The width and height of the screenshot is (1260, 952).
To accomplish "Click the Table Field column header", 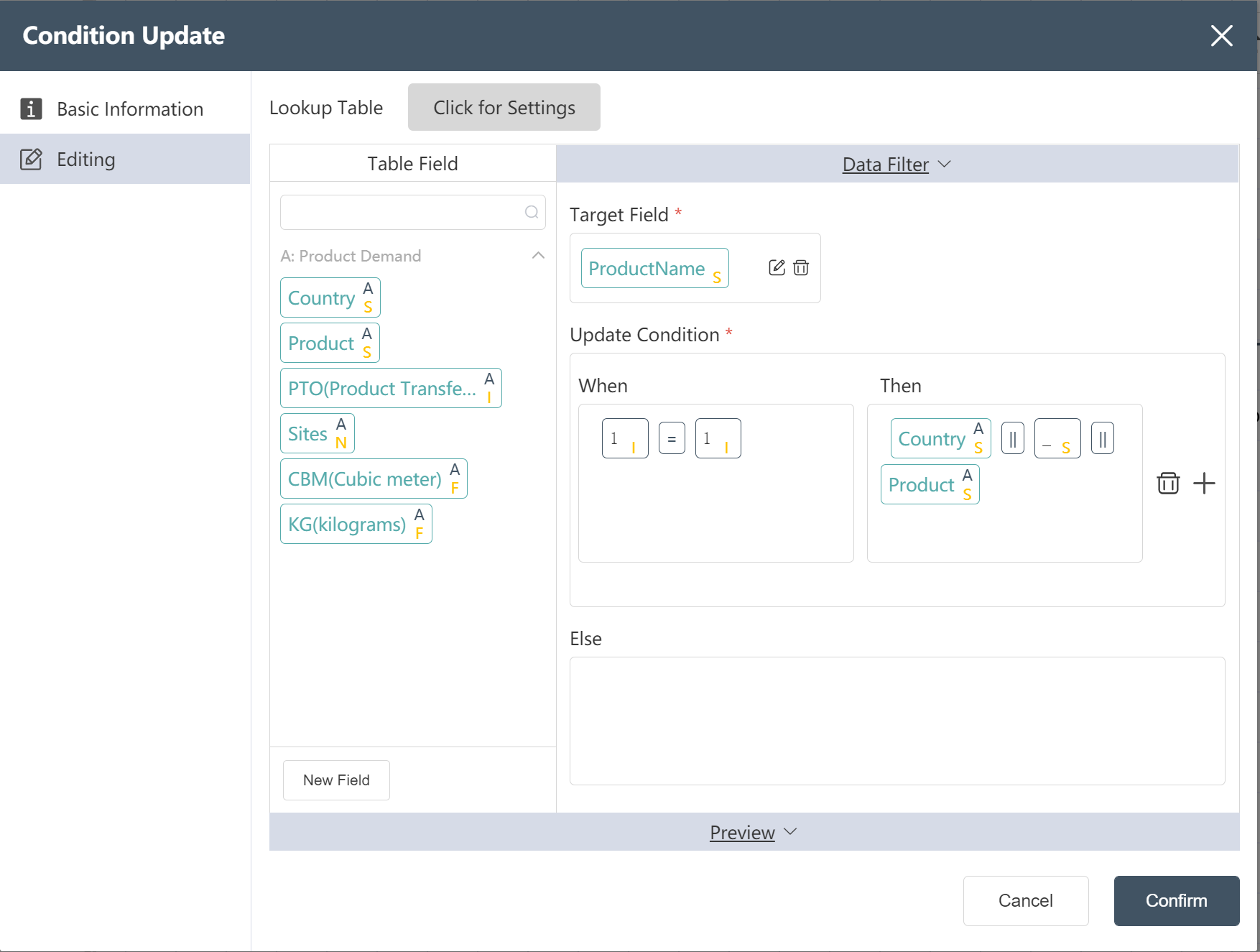I will point(412,164).
